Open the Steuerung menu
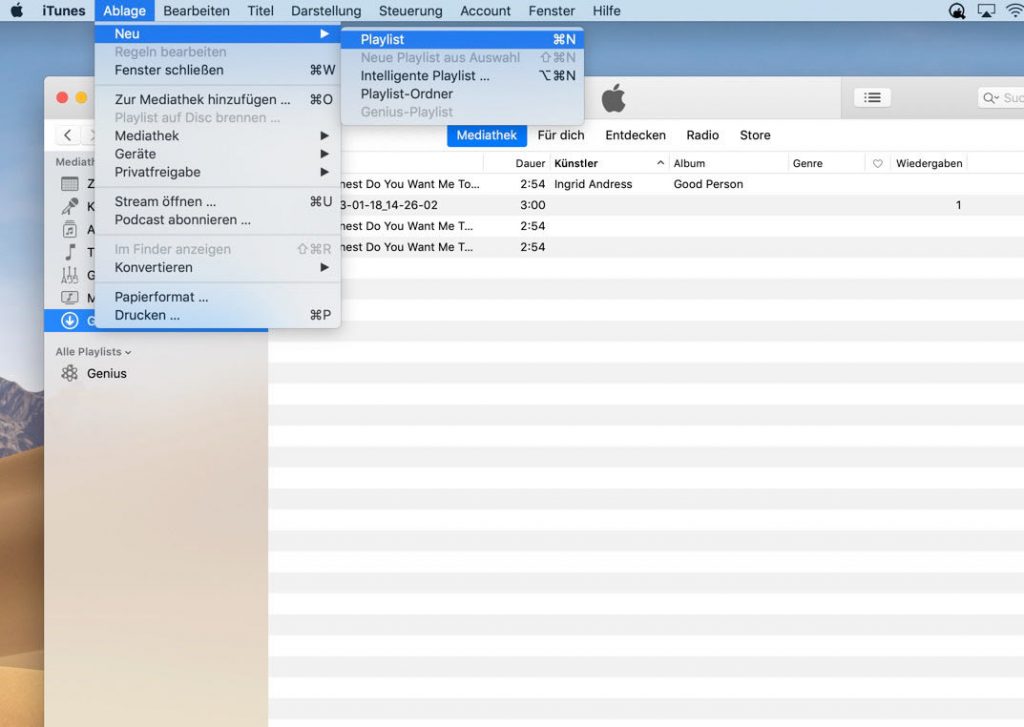Viewport: 1024px width, 727px height. pos(410,10)
